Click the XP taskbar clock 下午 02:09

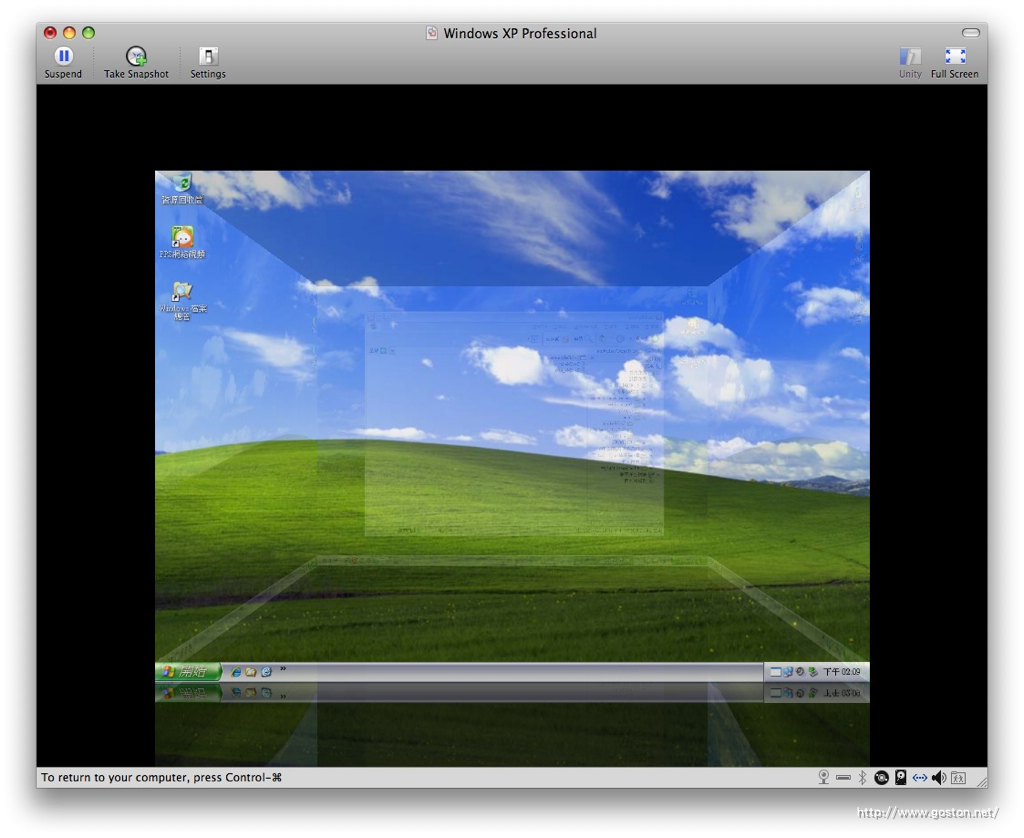pos(841,671)
